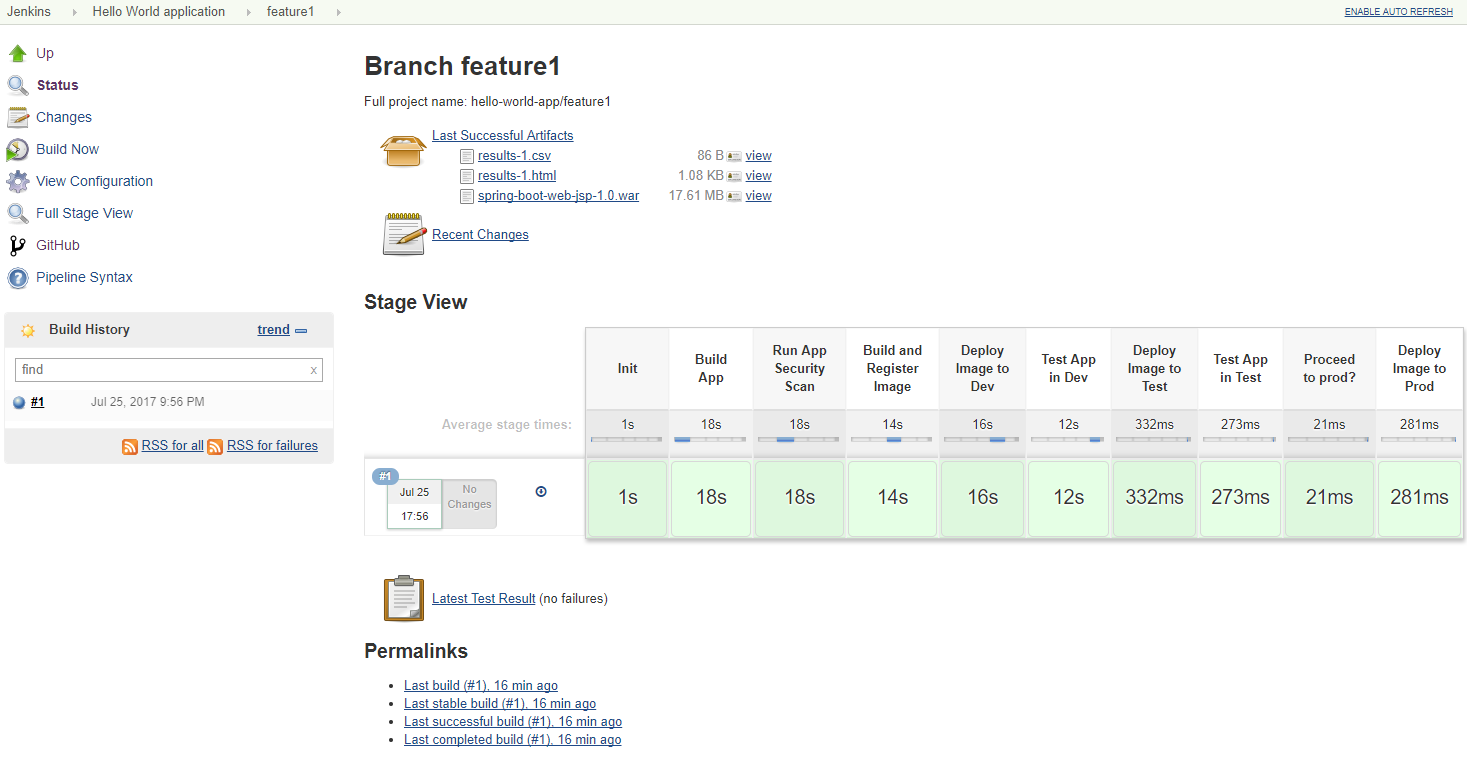This screenshot has height=757, width=1467.
Task: Click the View Configuration gear icon
Action: point(18,181)
